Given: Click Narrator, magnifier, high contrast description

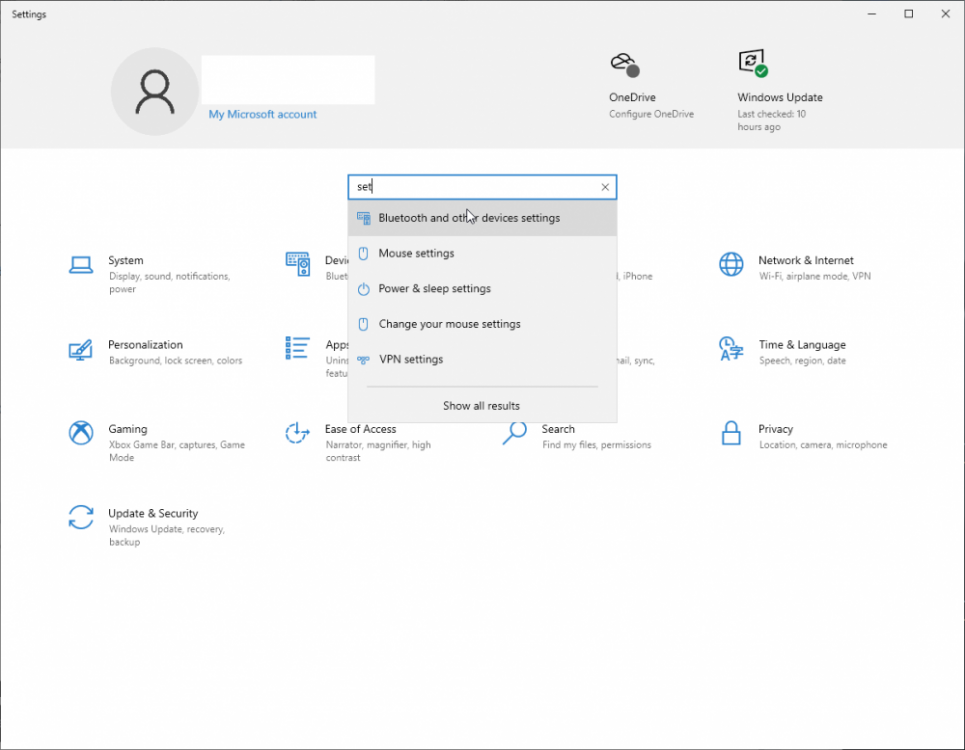Looking at the screenshot, I should click(x=378, y=451).
